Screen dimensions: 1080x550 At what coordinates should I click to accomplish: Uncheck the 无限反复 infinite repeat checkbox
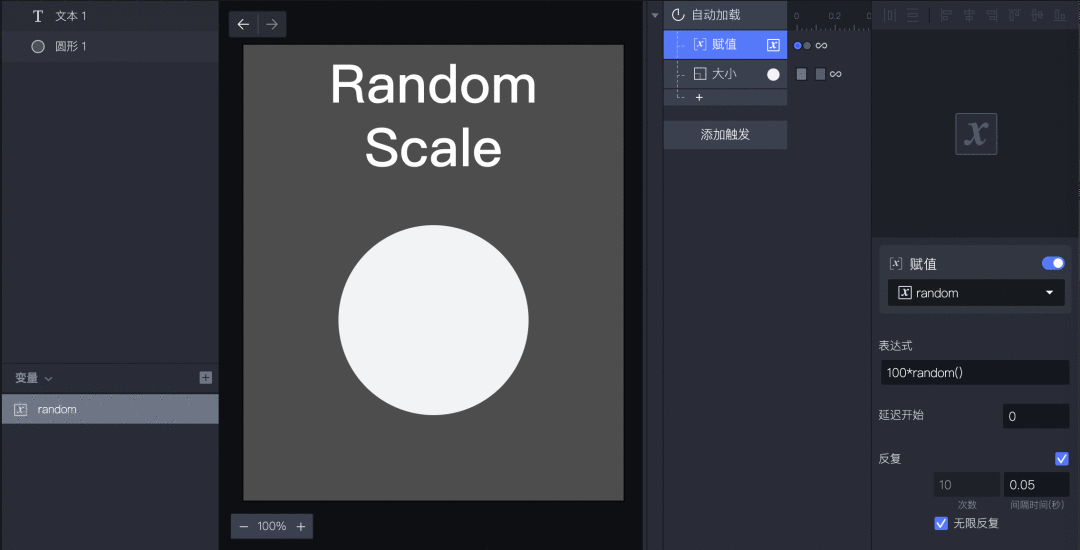(x=941, y=523)
